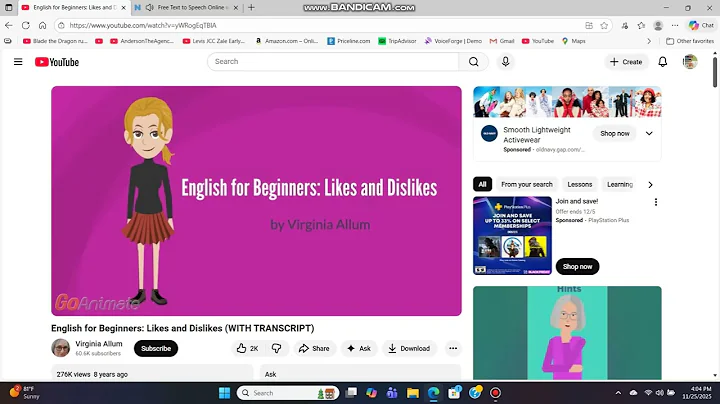Screen dimensions: 720x404
Task: Add page to favorites star
Action: [x=604, y=25]
